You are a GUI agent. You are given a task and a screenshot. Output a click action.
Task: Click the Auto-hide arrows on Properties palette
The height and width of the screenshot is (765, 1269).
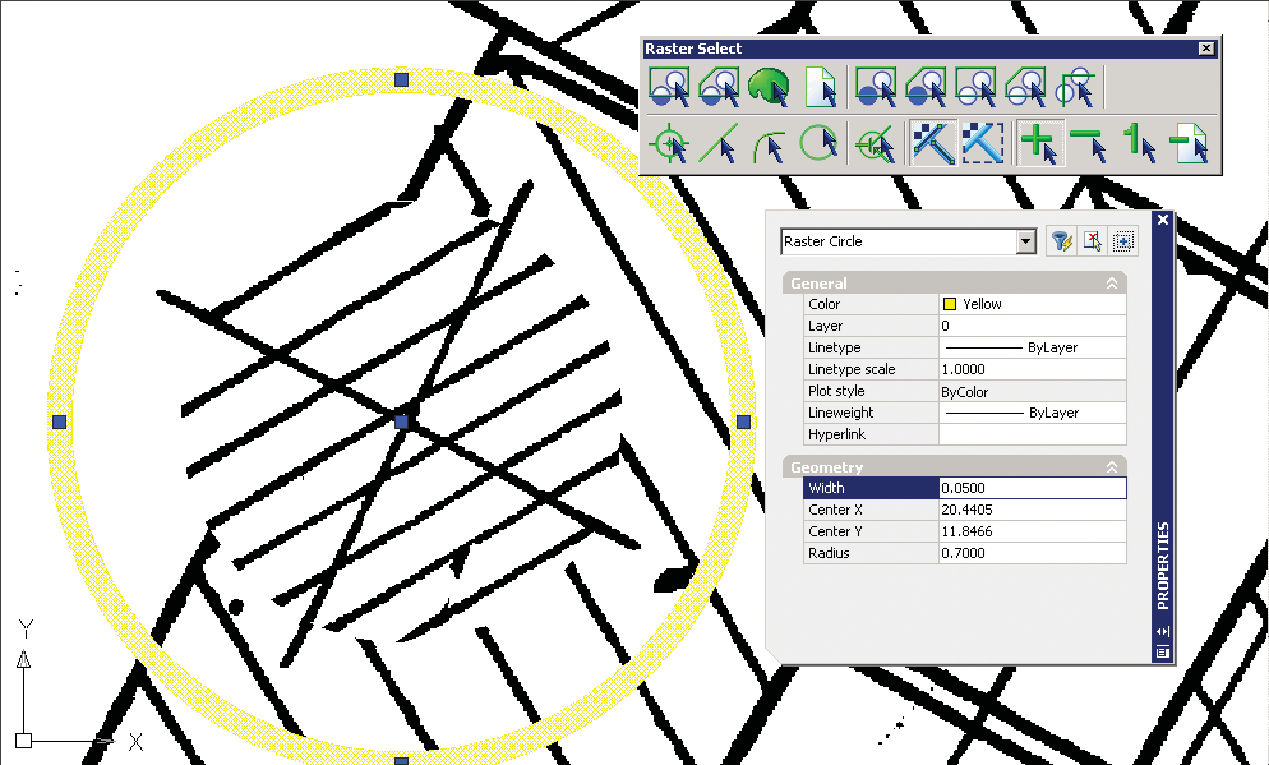point(1162,632)
